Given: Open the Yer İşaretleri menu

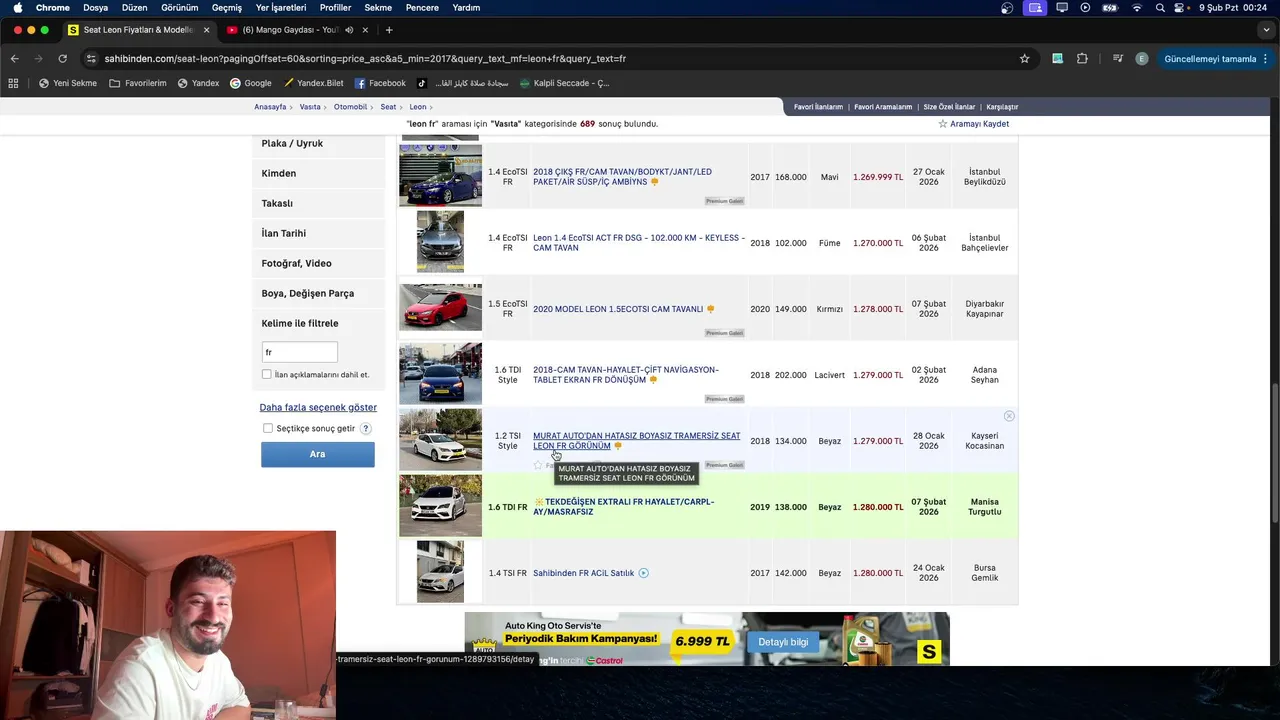Looking at the screenshot, I should coord(281,8).
